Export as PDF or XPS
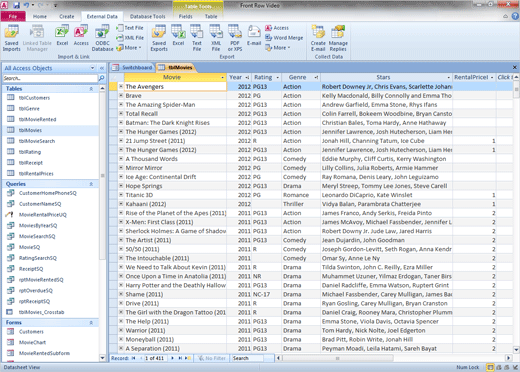This screenshot has height=372, width=520. 235,39
